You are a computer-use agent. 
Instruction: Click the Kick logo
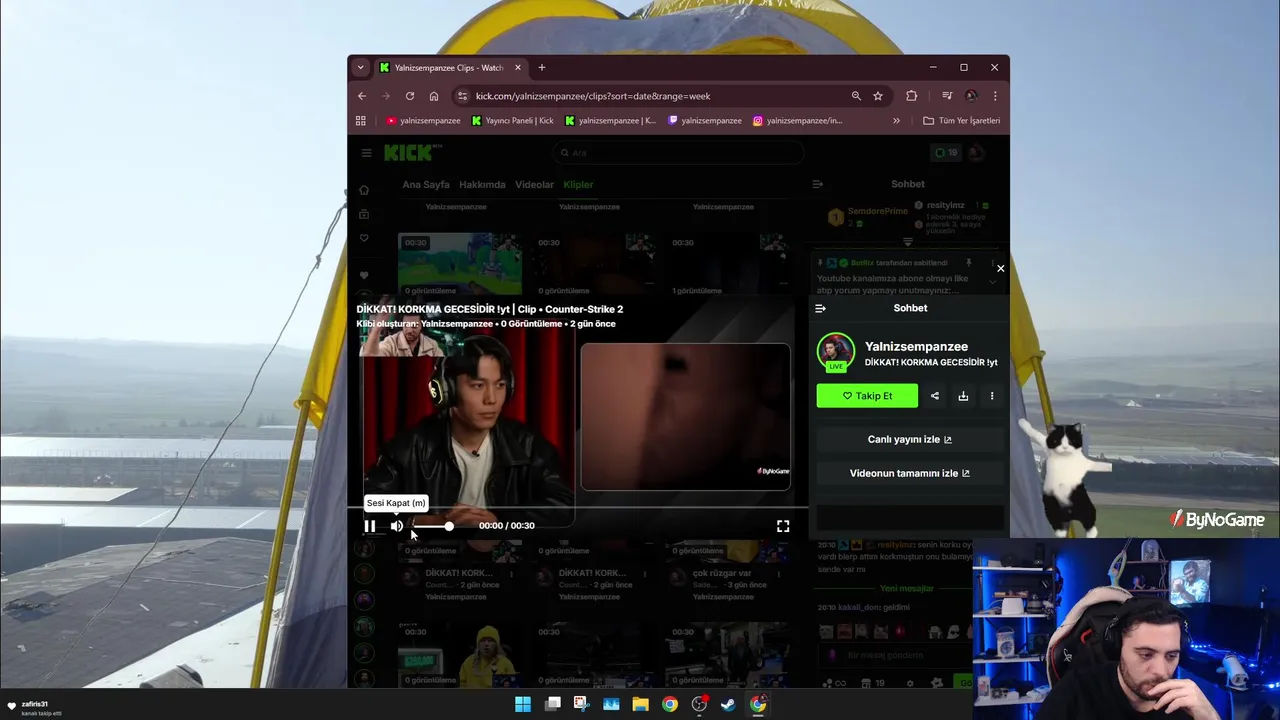tap(413, 152)
